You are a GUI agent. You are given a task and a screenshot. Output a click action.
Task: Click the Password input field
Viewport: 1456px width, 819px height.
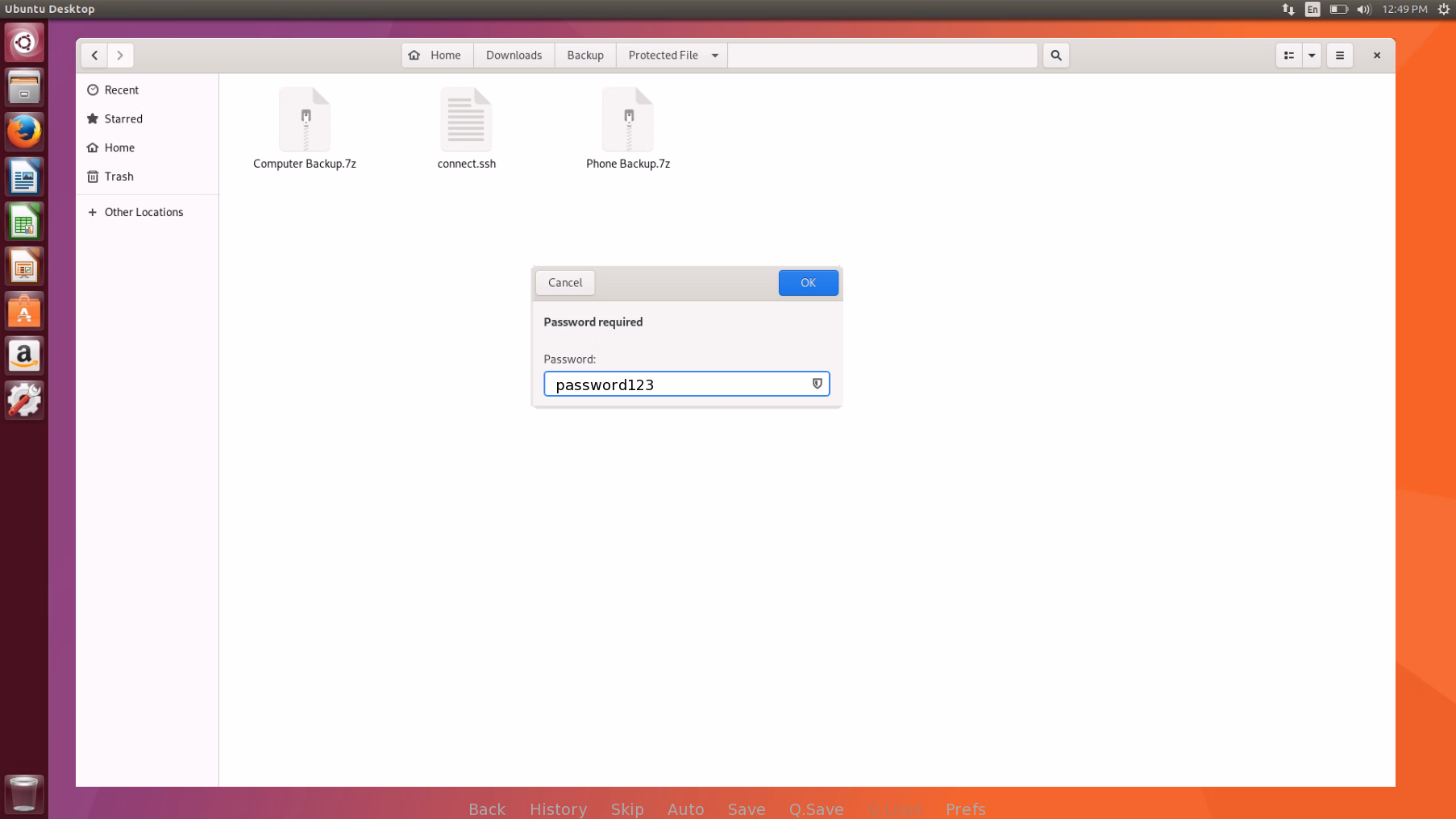tap(686, 384)
